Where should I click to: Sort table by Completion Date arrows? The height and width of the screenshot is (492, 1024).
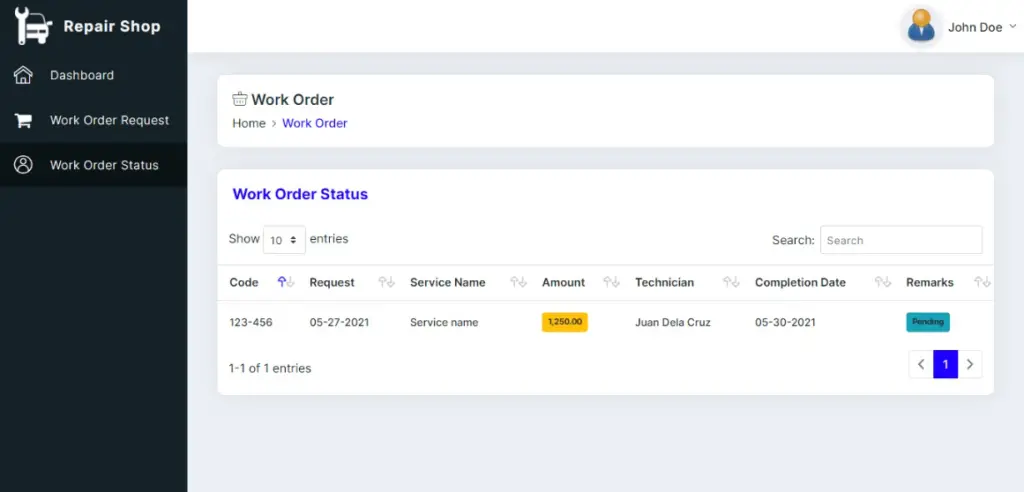[883, 282]
